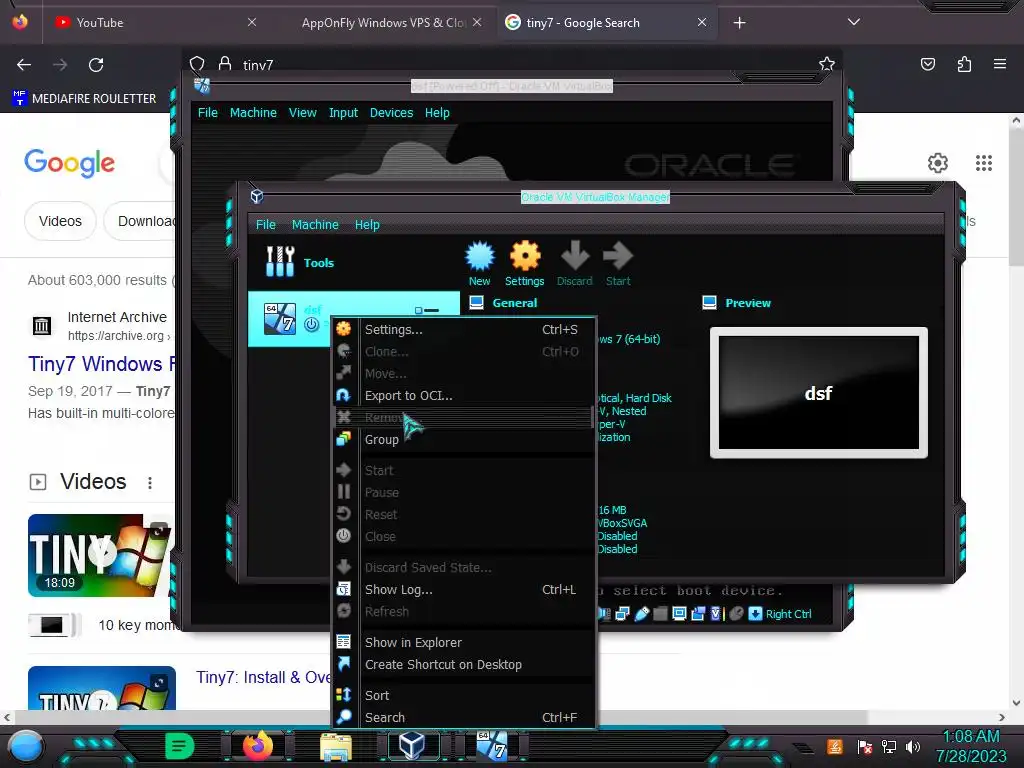Open Input menu in dsf VM window
Image resolution: width=1024 pixels, height=768 pixels.
[344, 113]
